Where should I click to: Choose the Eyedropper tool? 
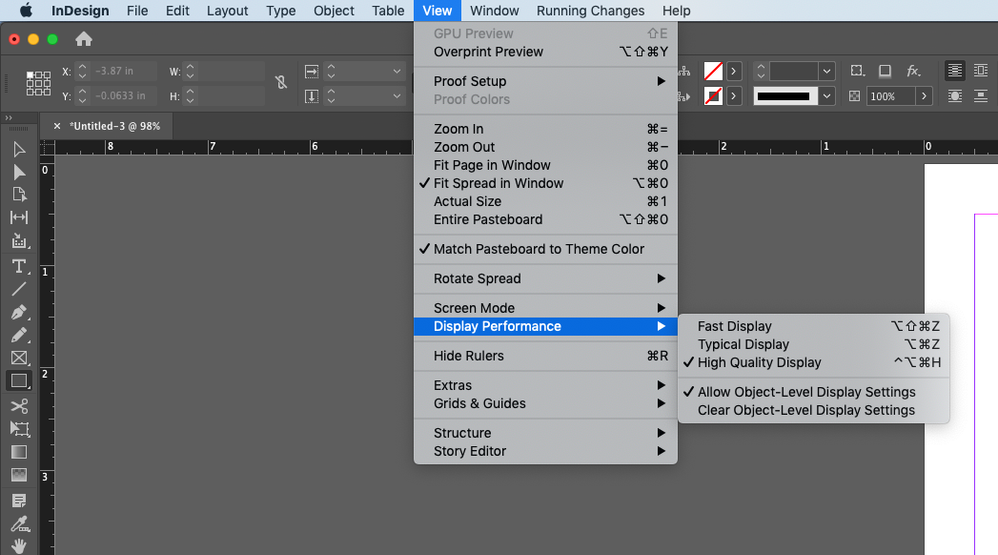coord(19,523)
